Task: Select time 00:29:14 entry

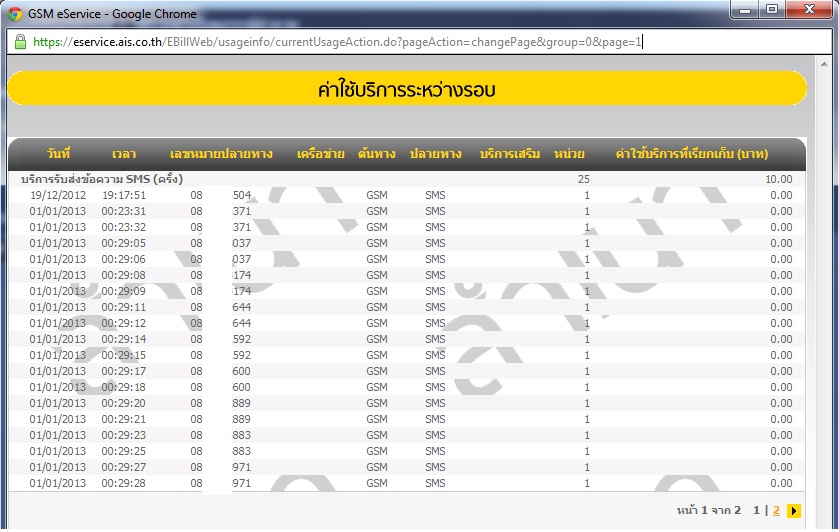Action: 124,339
